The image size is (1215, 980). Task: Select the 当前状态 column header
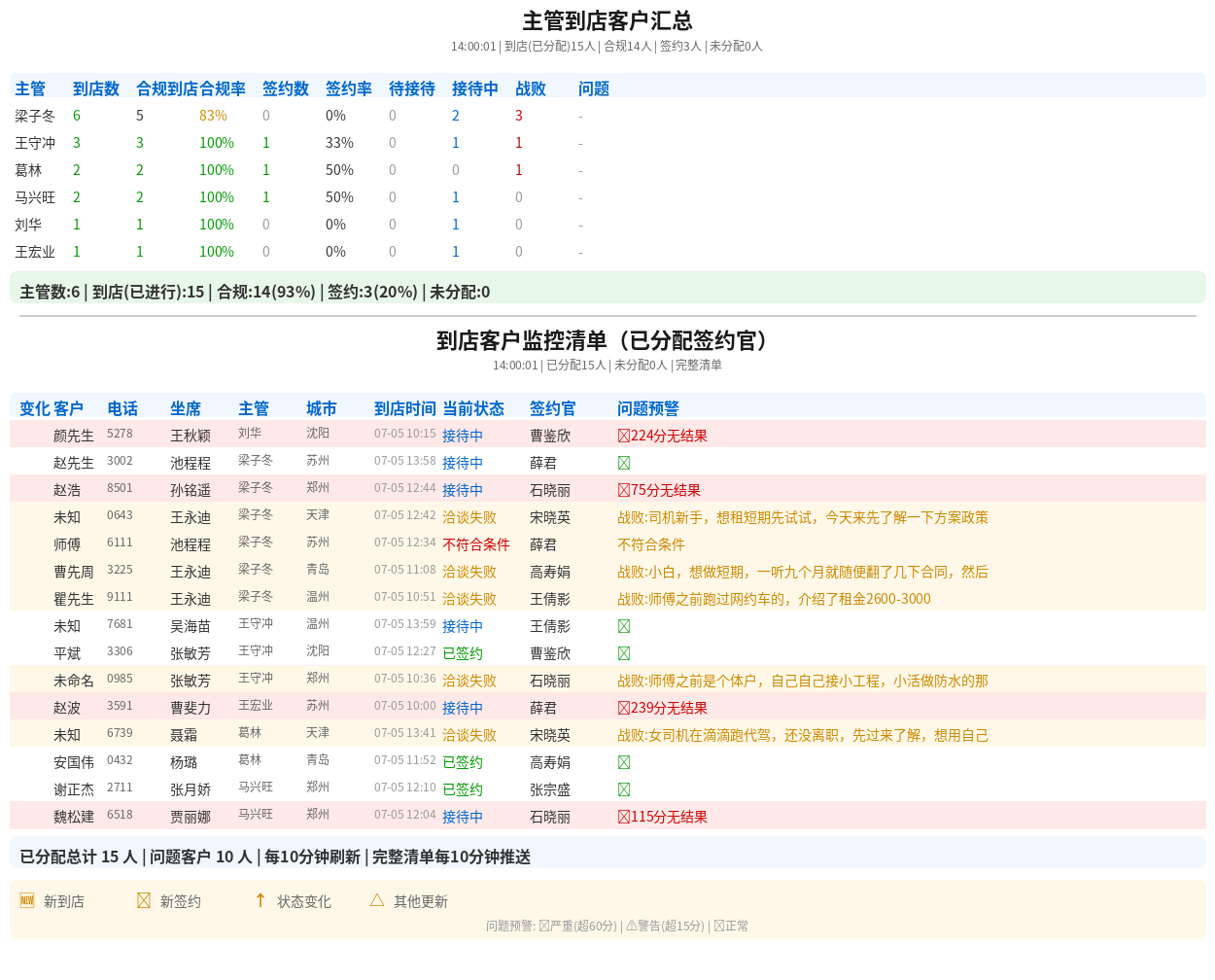pyautogui.click(x=473, y=408)
